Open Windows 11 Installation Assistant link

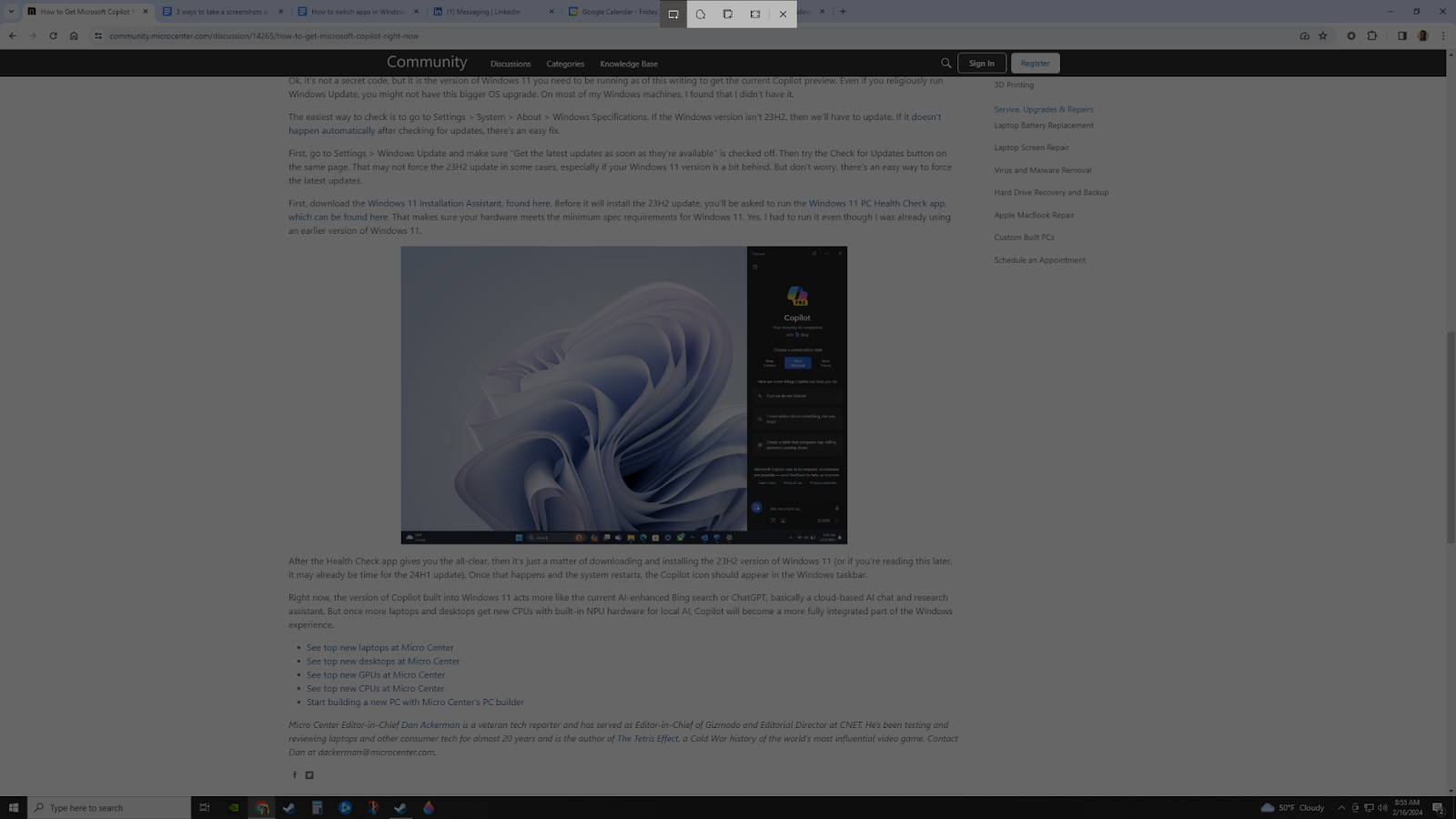coord(459,204)
